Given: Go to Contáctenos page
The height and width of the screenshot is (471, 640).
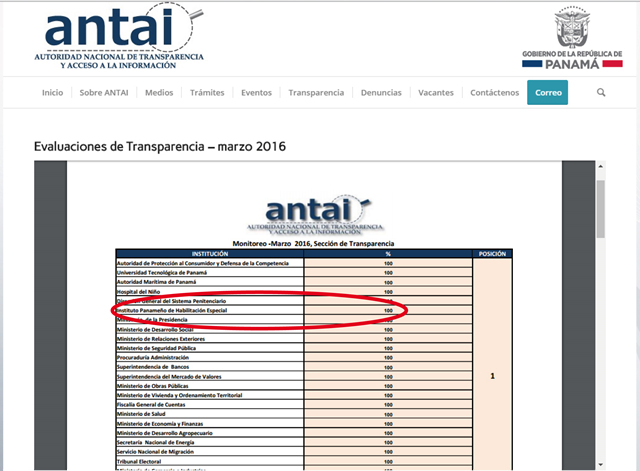Looking at the screenshot, I should tap(495, 93).
